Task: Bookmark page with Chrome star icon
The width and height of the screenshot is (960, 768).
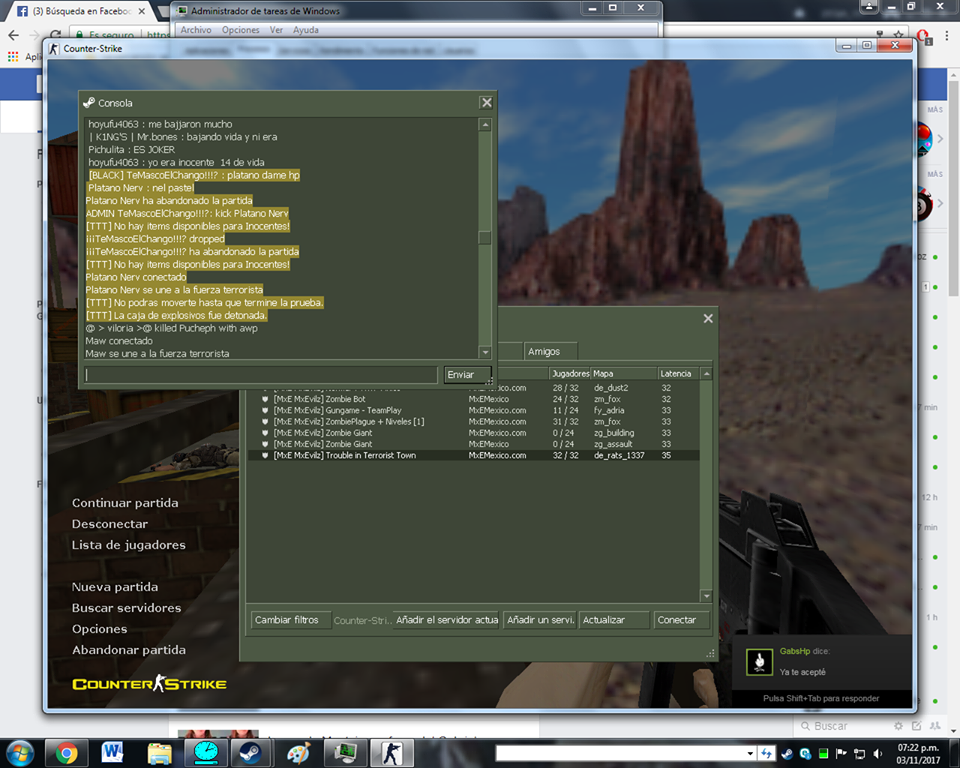Action: click(x=898, y=35)
